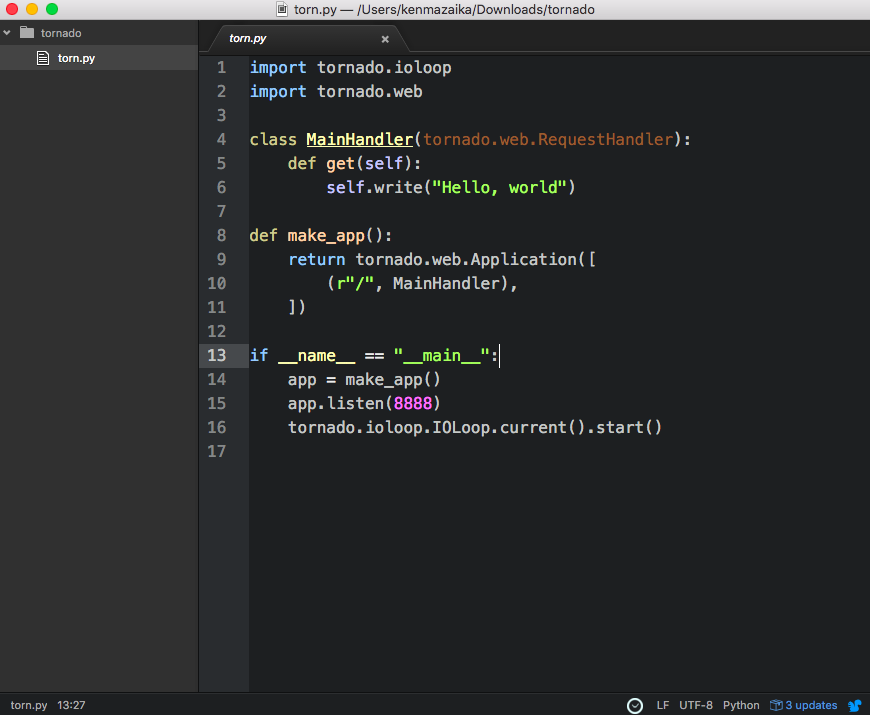Open go-to-line via 13:27 cursor position

click(71, 705)
